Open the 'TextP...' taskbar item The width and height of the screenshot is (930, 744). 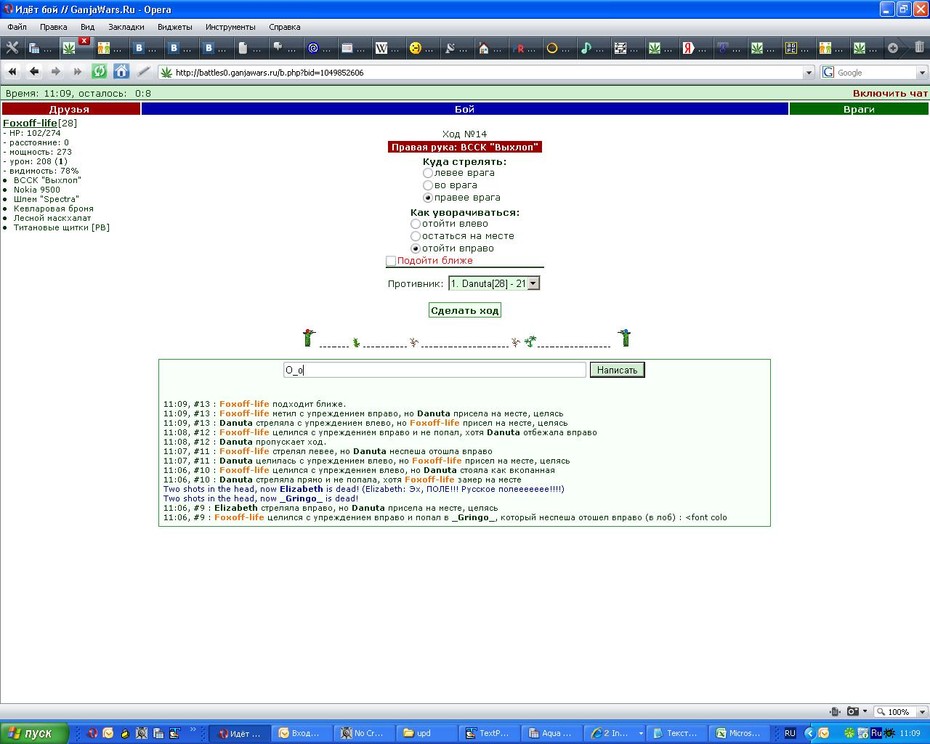pos(488,733)
